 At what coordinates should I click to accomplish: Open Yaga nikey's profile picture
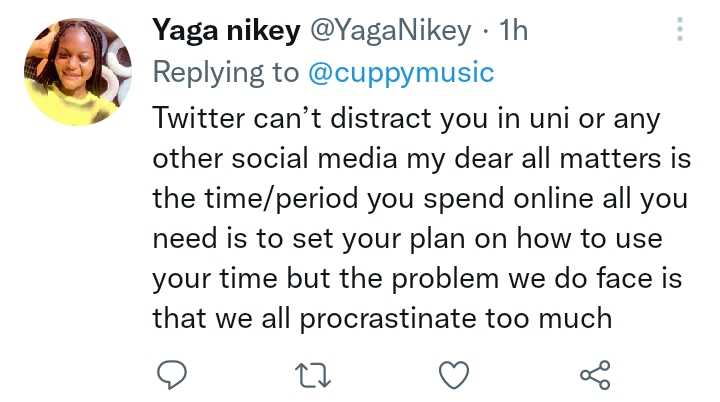pos(78,72)
